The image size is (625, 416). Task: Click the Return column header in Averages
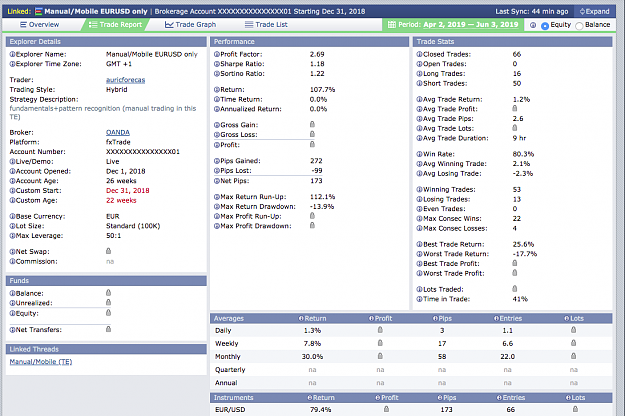(x=312, y=318)
